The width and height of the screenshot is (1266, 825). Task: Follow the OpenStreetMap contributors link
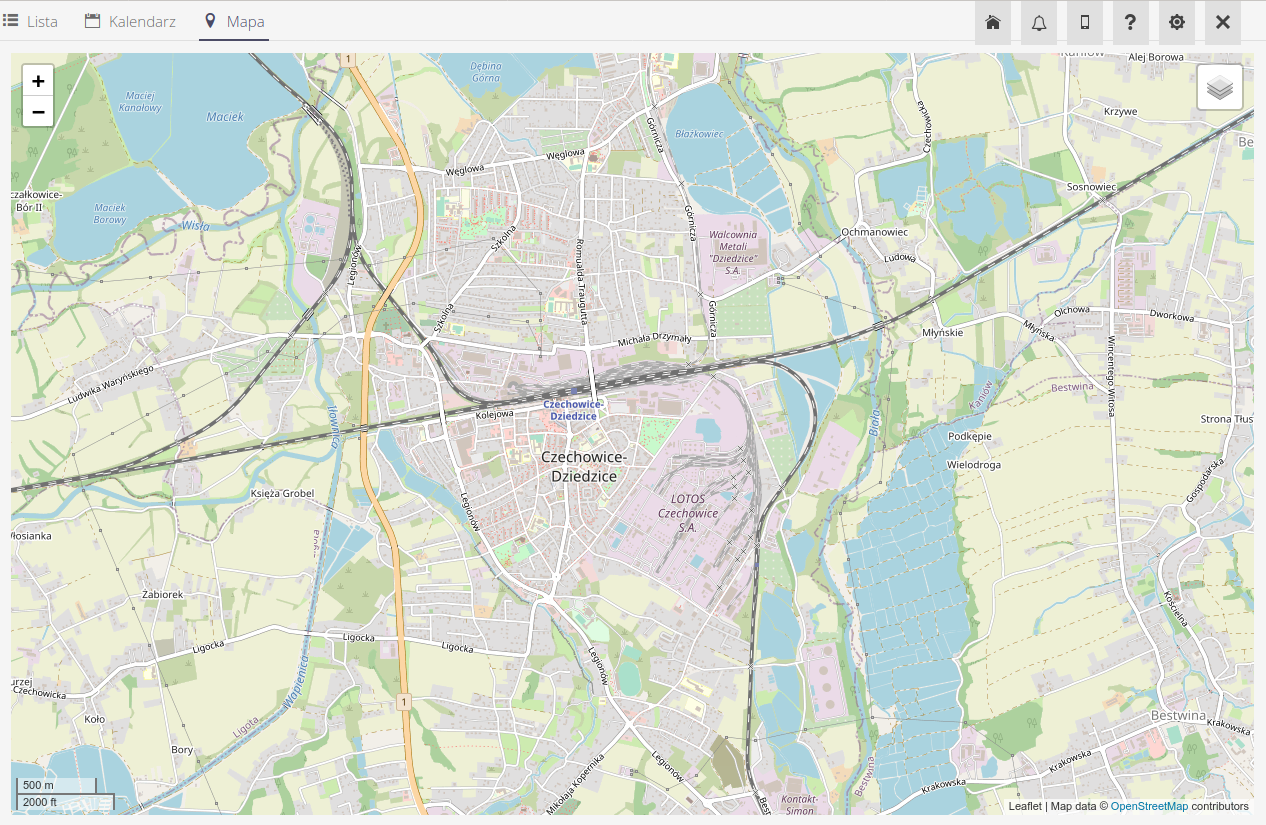[1149, 806]
